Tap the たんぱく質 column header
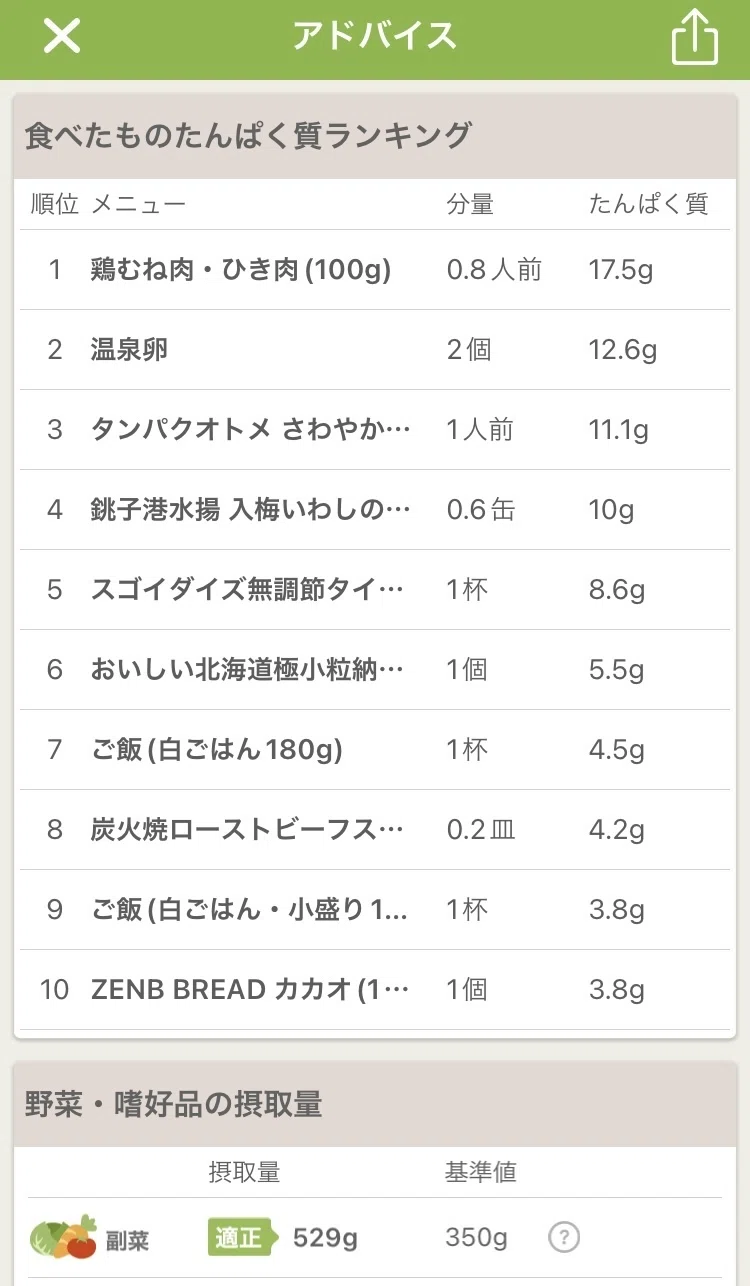 648,204
